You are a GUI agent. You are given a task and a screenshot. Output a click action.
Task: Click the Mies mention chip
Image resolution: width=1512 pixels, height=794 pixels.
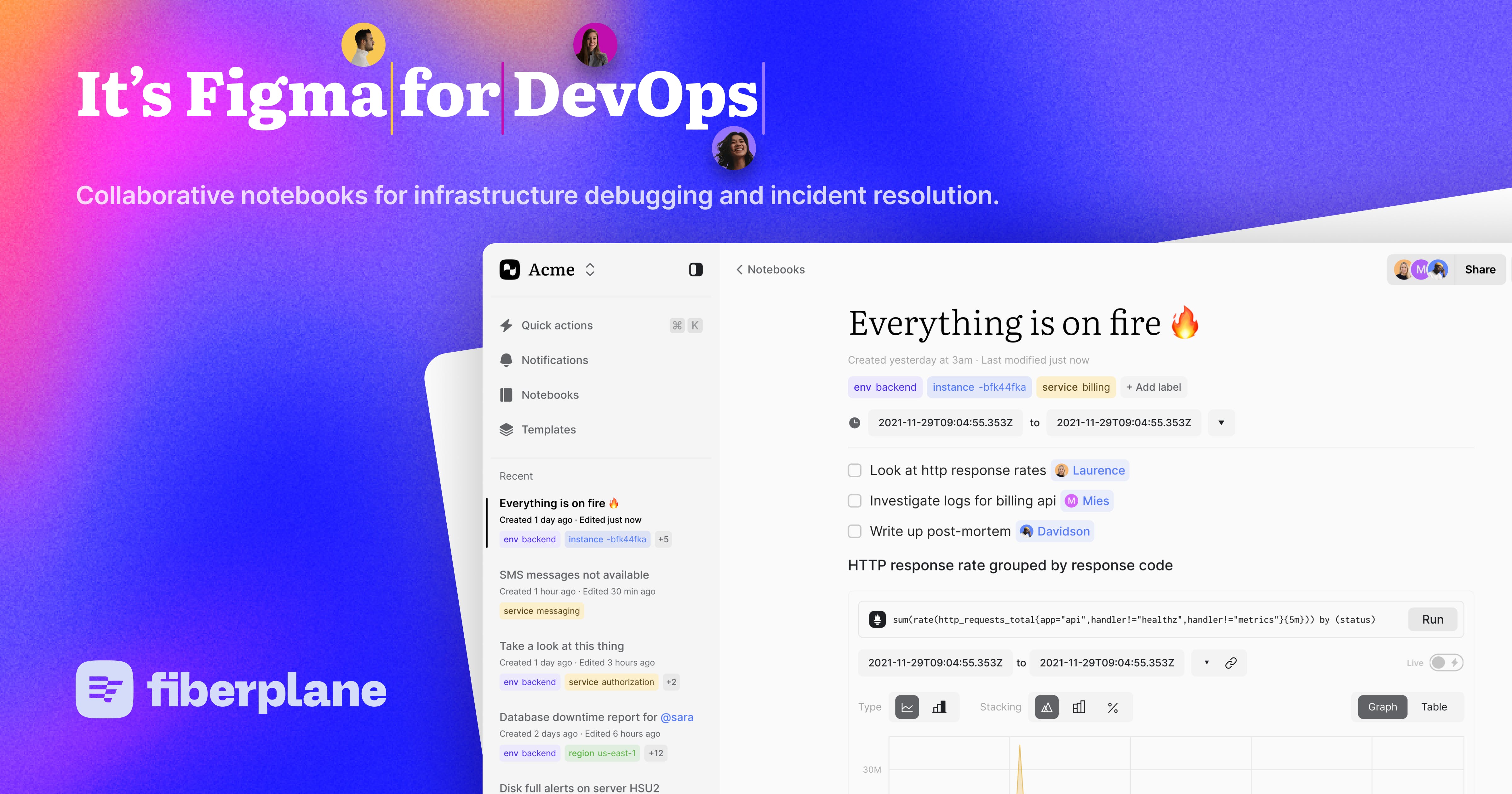tap(1087, 501)
